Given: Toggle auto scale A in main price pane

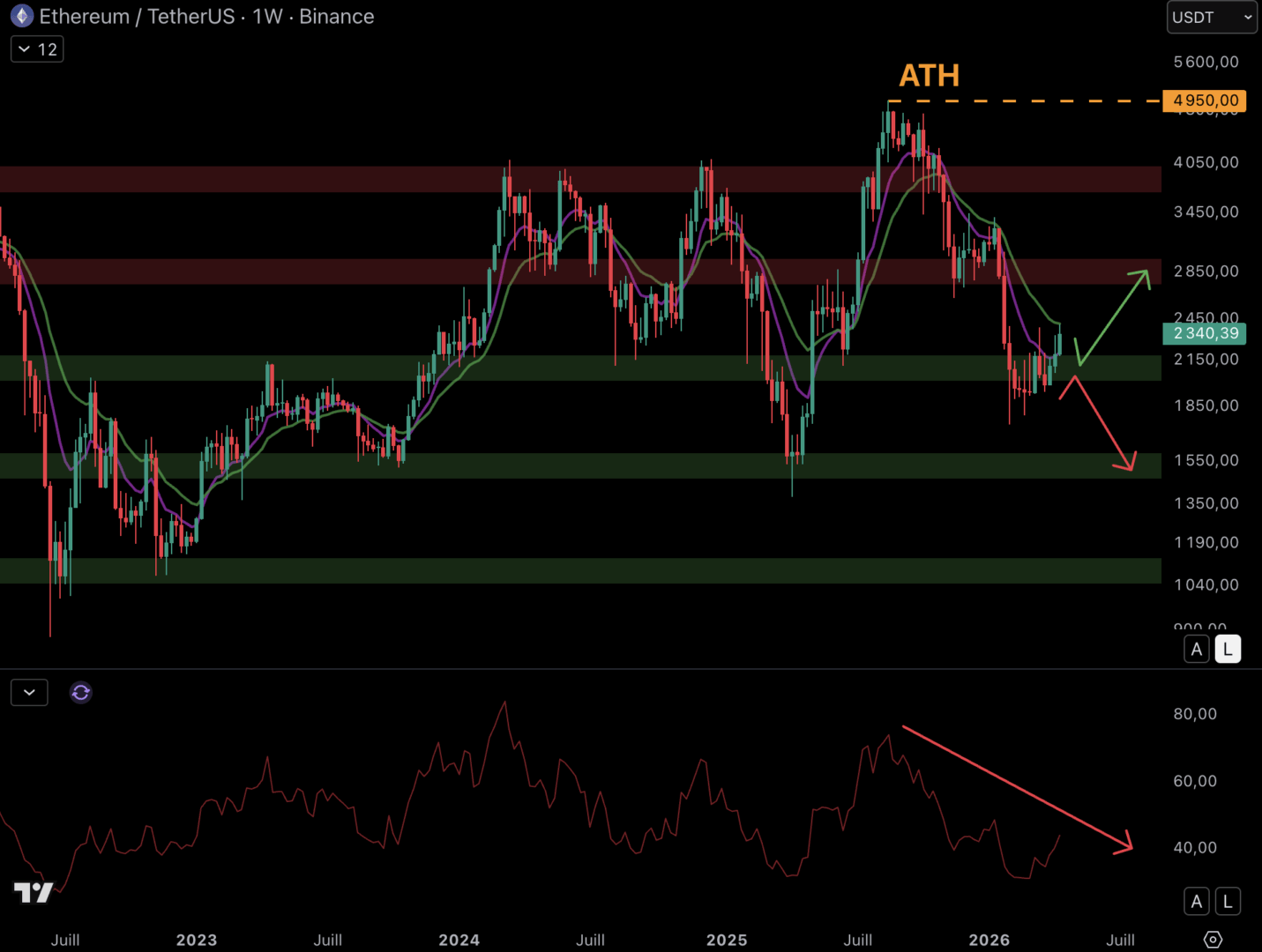Looking at the screenshot, I should tap(1196, 650).
